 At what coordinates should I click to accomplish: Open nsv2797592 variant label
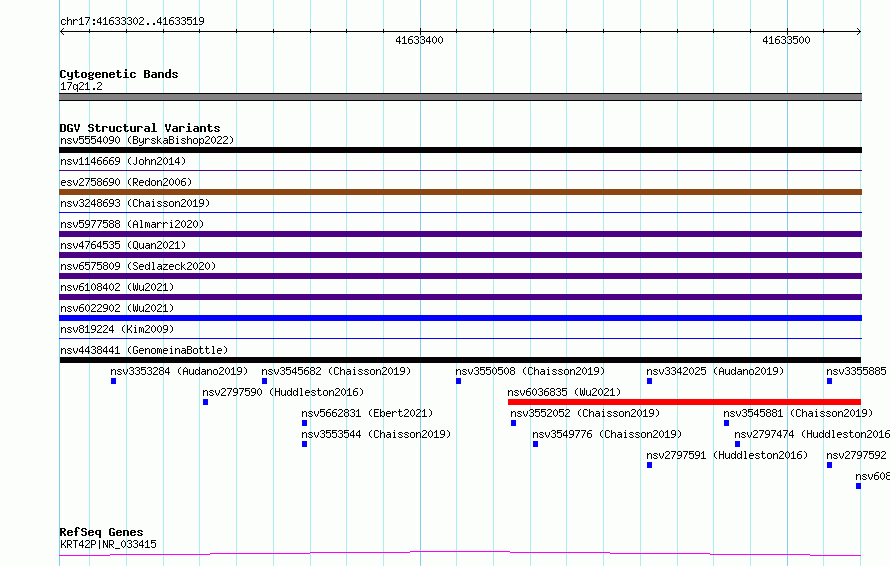point(857,455)
